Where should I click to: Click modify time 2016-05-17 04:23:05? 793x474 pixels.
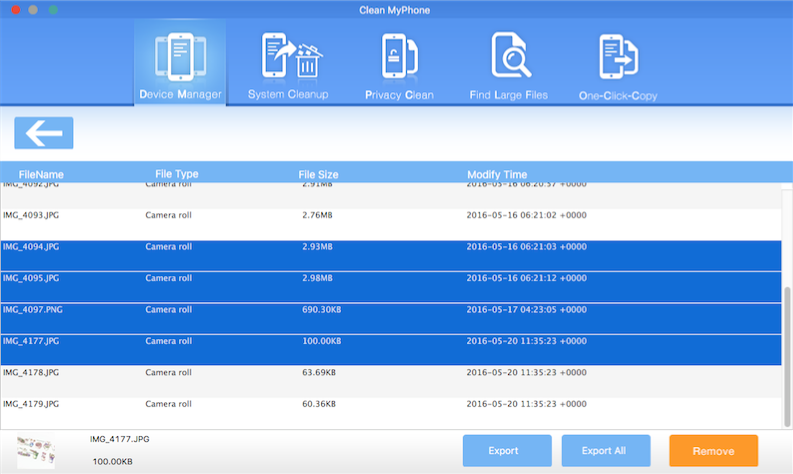526,310
